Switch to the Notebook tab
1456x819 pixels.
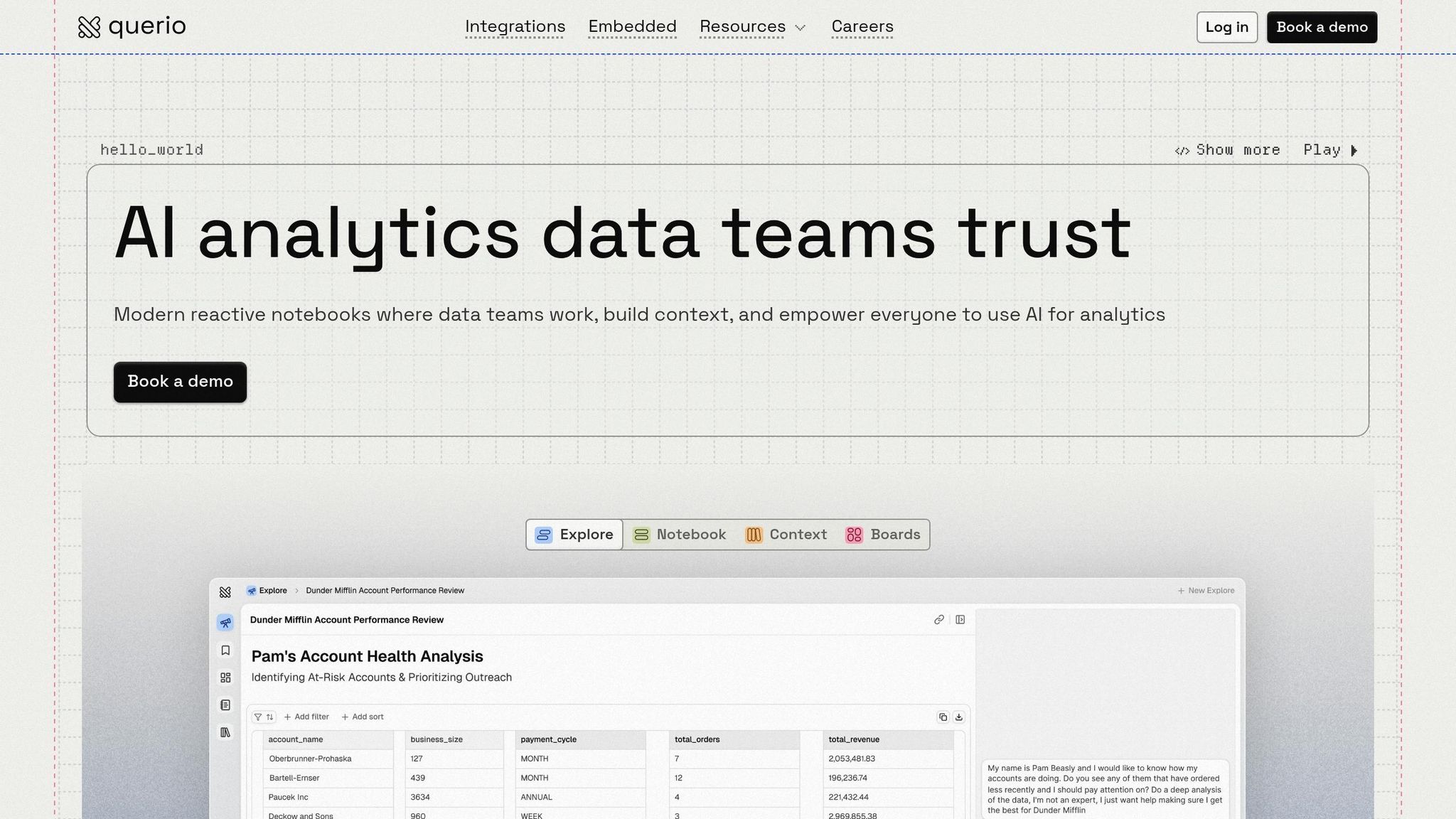(x=680, y=535)
